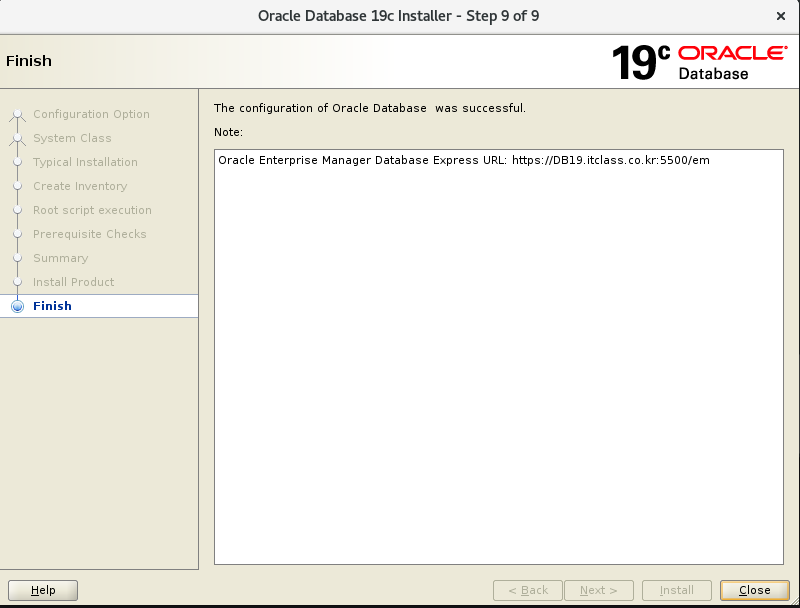Click the blue Finish step bullet icon
The height and width of the screenshot is (608, 800).
[17, 306]
